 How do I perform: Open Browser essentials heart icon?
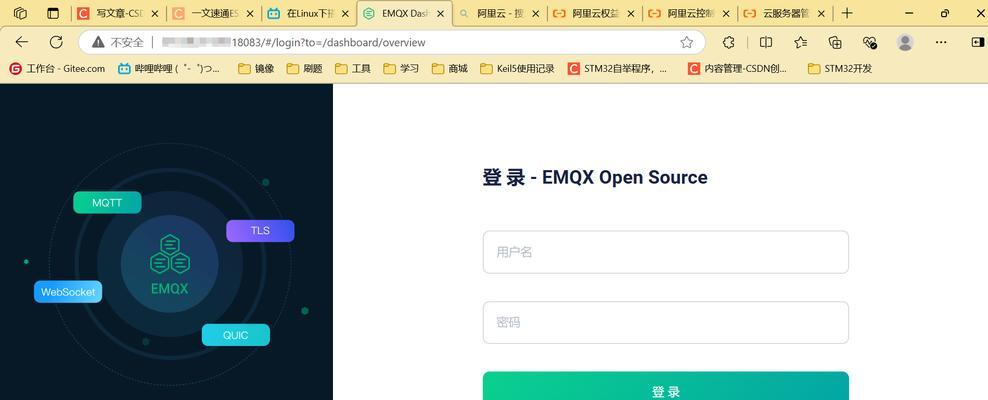870,42
